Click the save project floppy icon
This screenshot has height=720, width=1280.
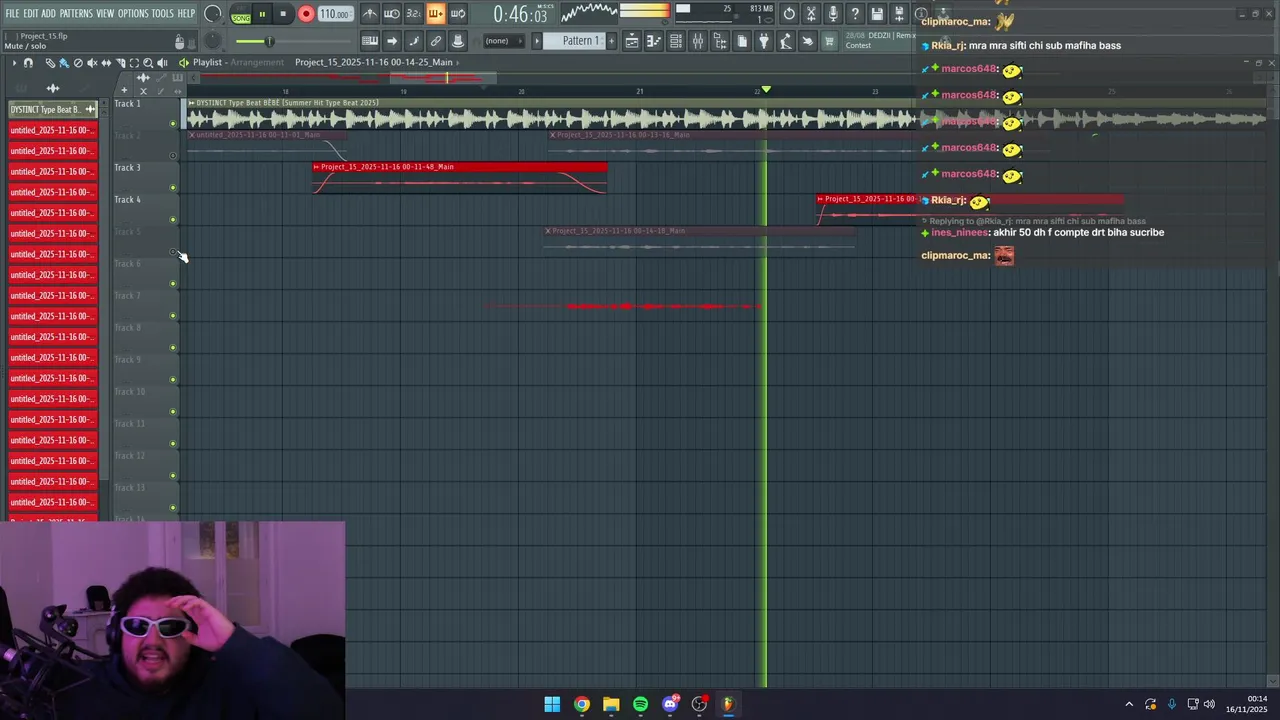coord(877,14)
